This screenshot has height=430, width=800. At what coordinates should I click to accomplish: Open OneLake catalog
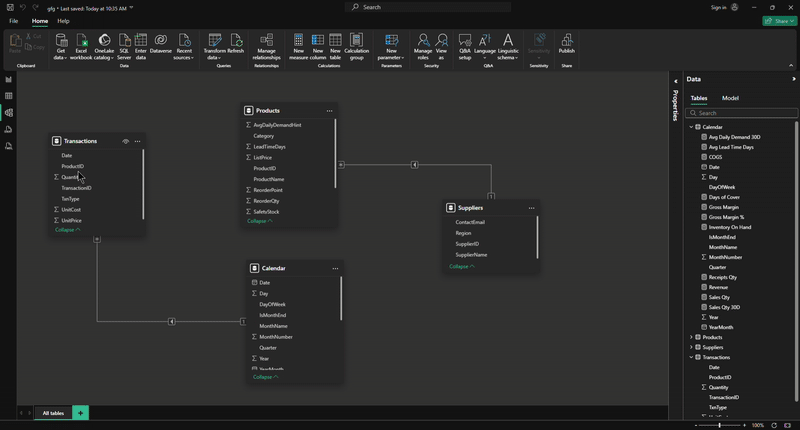click(104, 46)
